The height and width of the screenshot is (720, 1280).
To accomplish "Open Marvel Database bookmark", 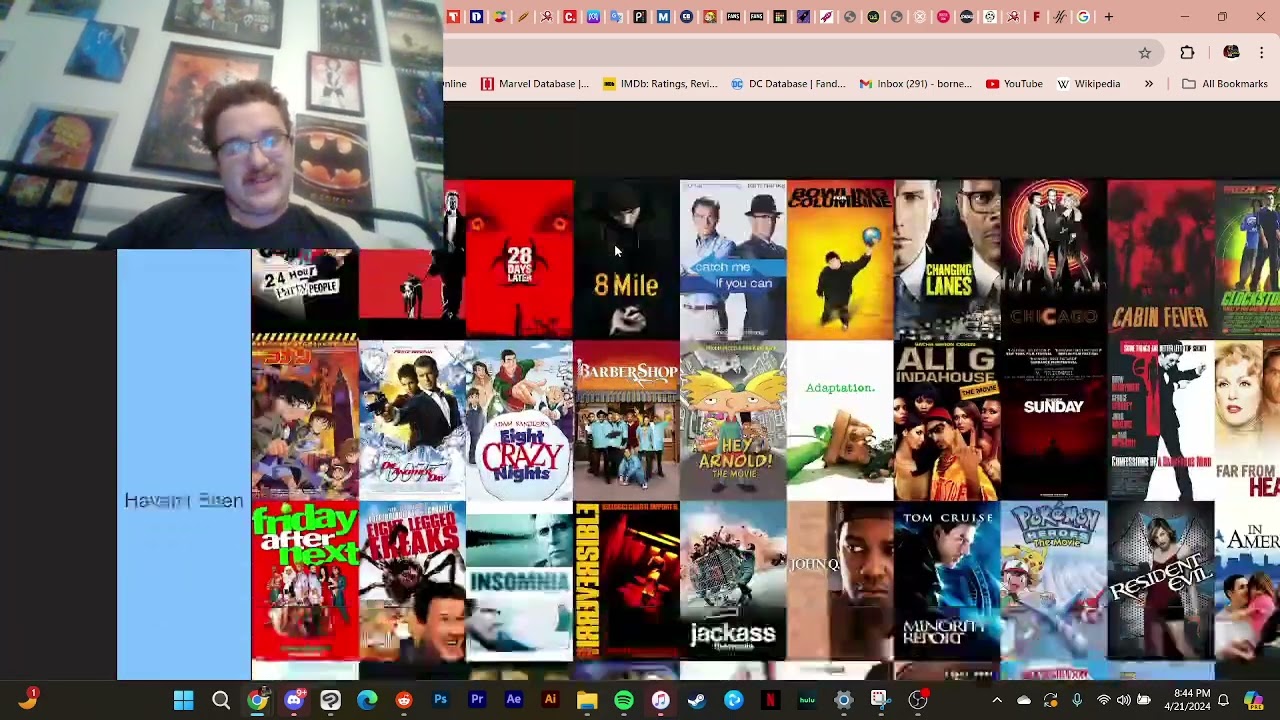I will (535, 84).
